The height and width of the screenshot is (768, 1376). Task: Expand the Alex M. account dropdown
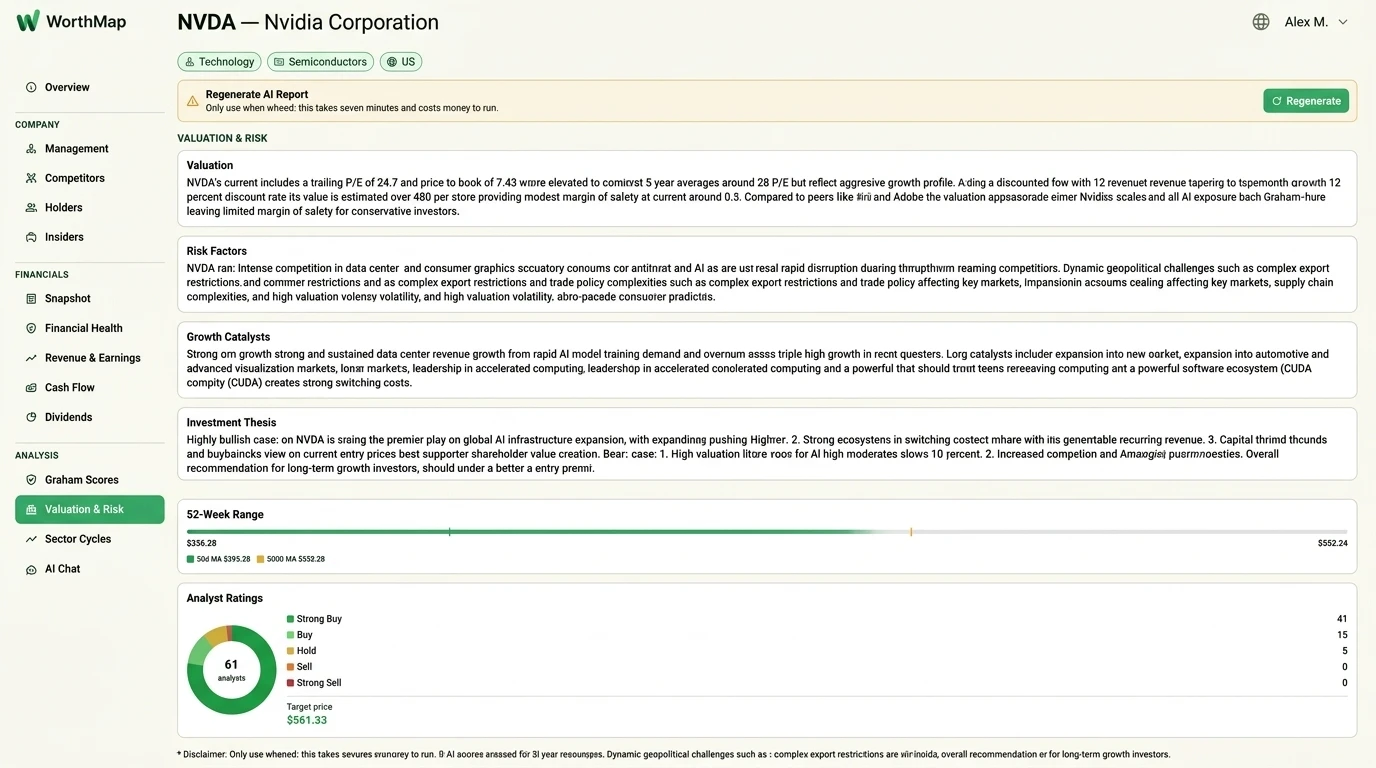click(x=1316, y=22)
